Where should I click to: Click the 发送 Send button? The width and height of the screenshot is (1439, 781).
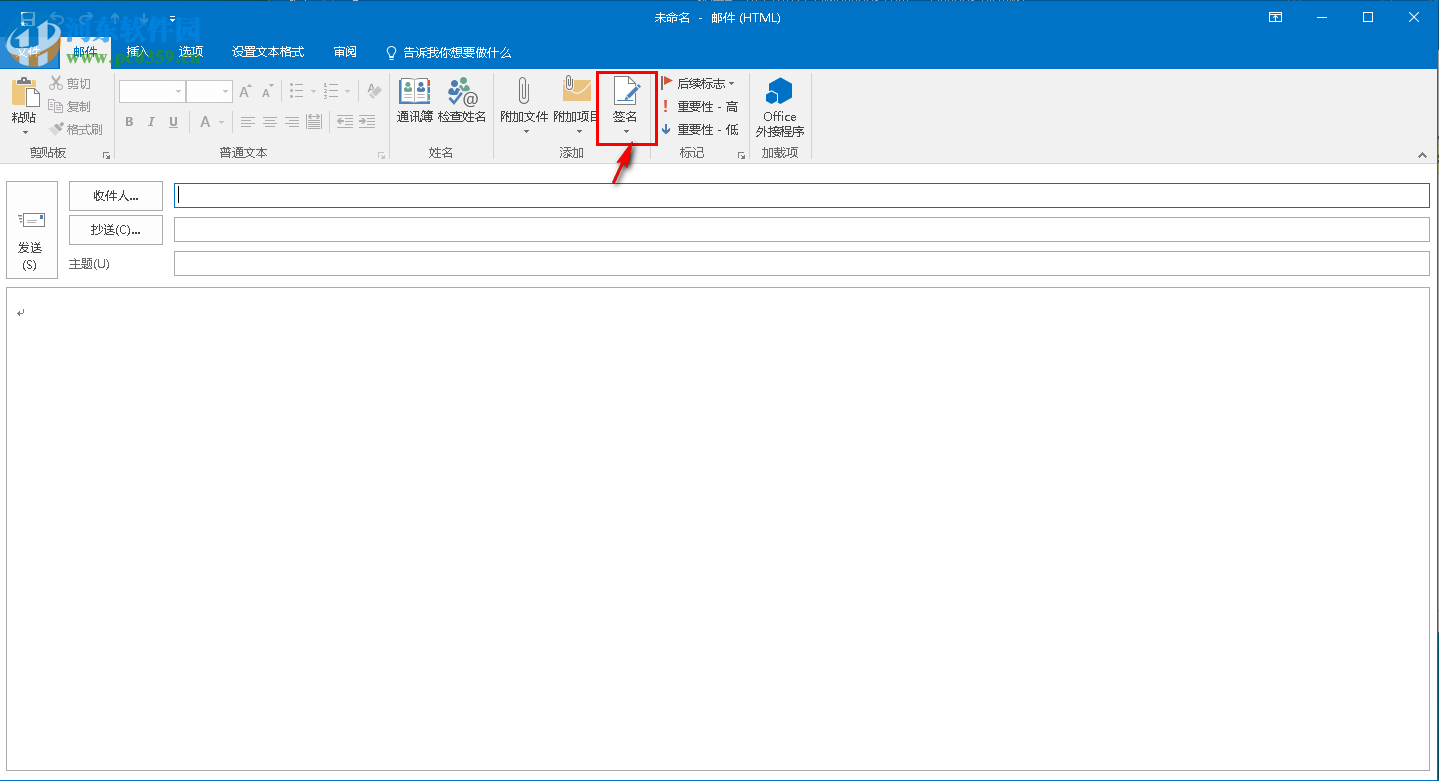[x=32, y=230]
